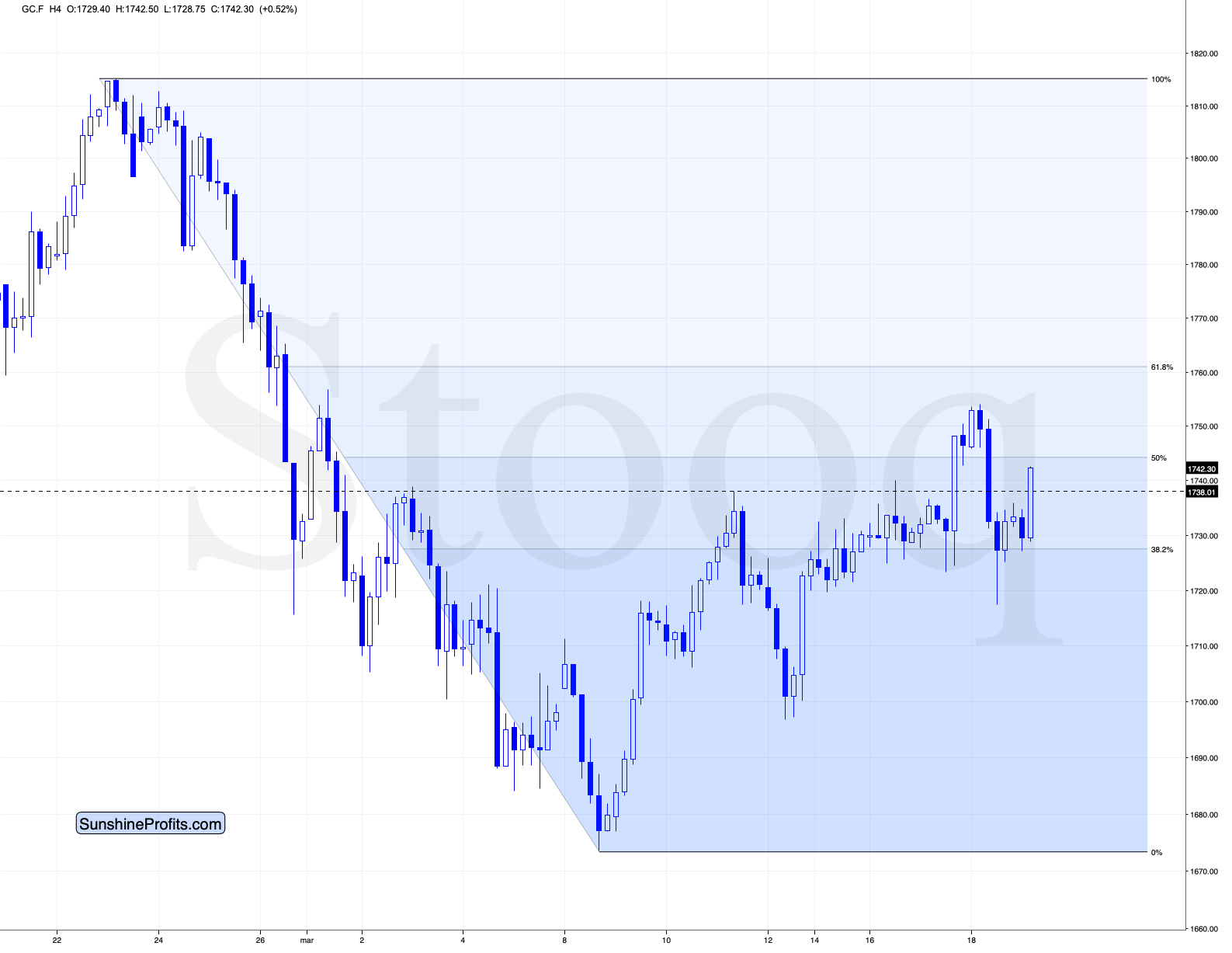Click date 8 on the time axis

tap(564, 941)
